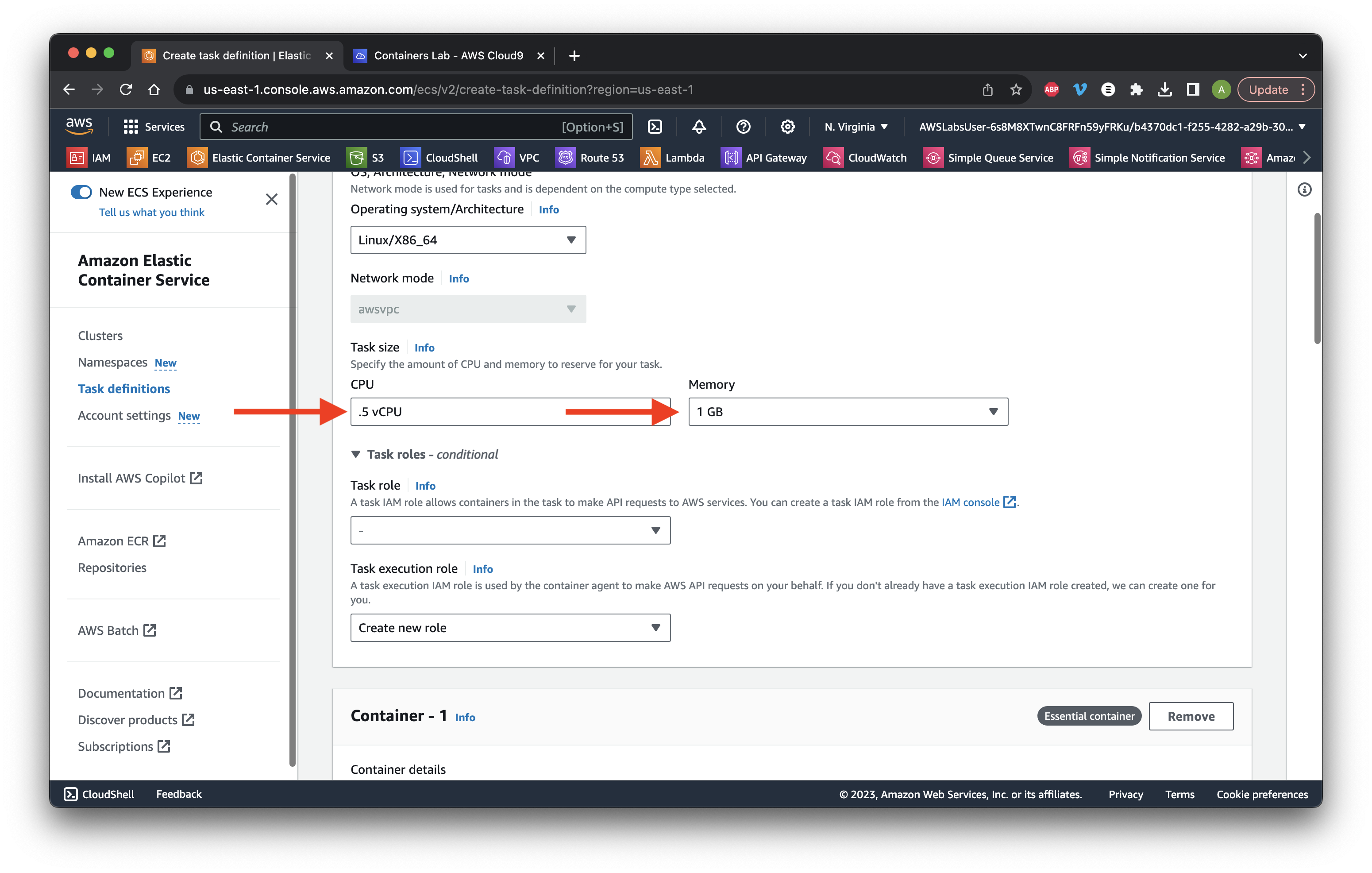Screen dimensions: 1372x873
Task: Click Feedback in the footer
Action: [x=179, y=794]
